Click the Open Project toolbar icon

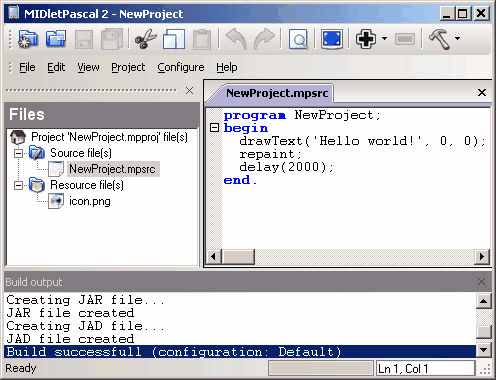[56, 39]
